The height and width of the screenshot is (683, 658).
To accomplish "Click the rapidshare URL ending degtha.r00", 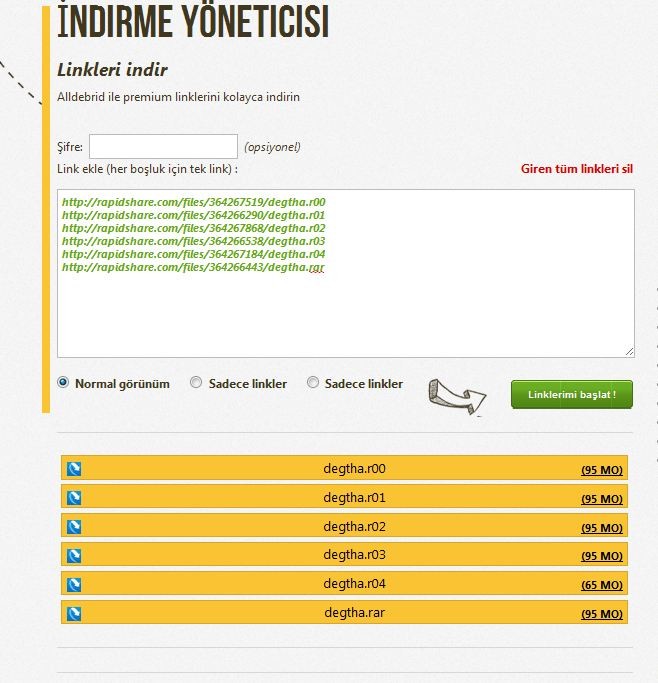I will 194,202.
